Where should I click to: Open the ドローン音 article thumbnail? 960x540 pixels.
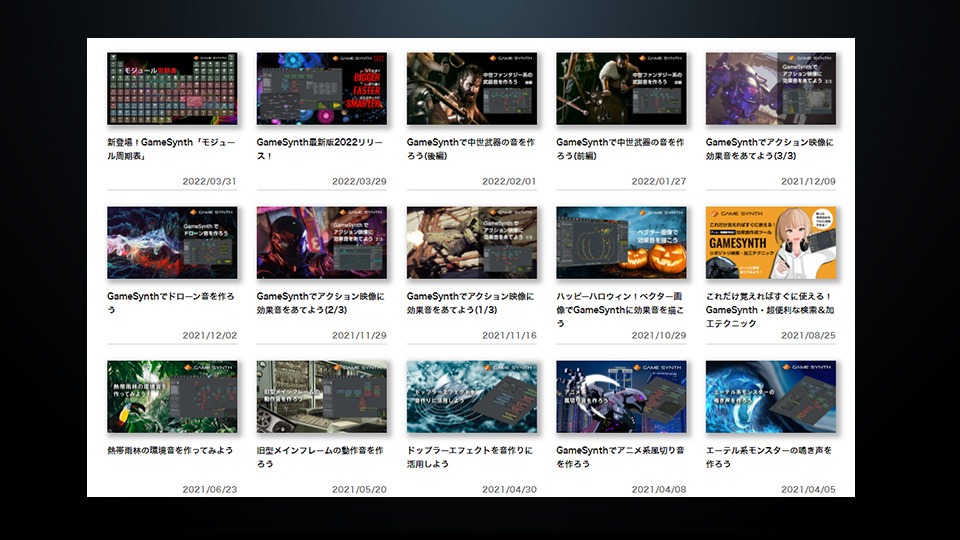172,242
